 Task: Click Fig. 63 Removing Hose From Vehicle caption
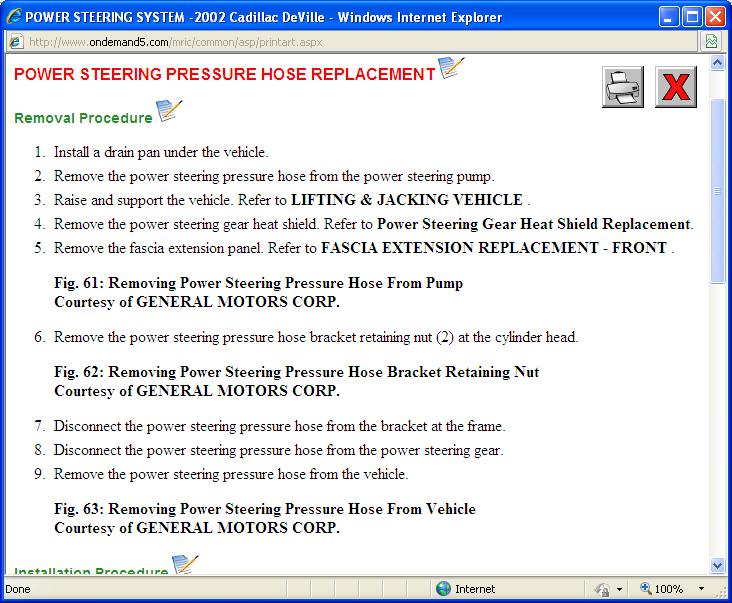pos(265,509)
